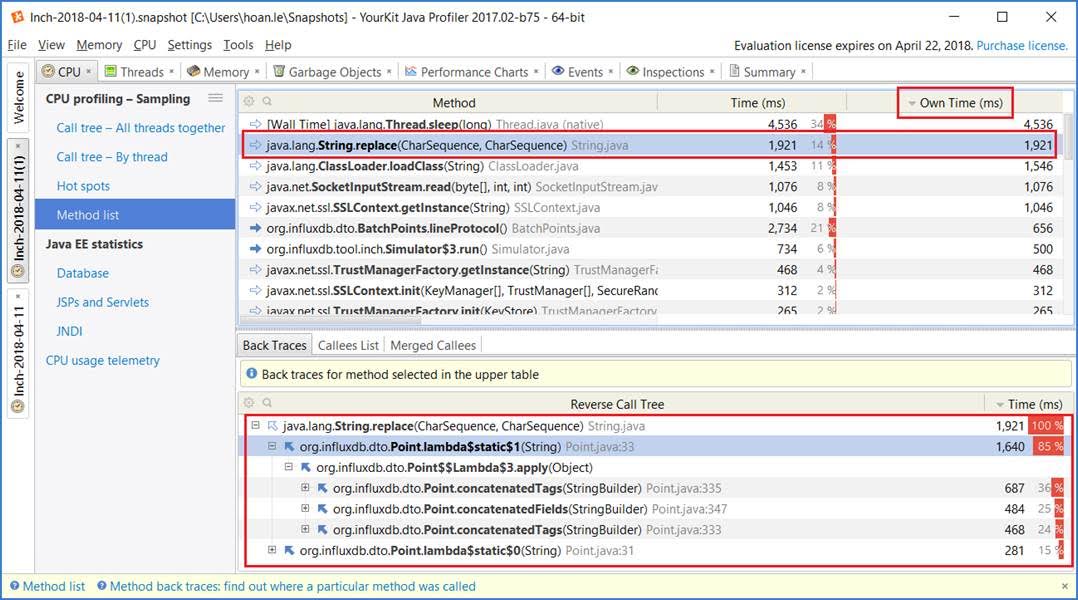Image resolution: width=1078 pixels, height=600 pixels.
Task: Click the gear icon in Reverse Call Tree header
Action: coord(249,404)
